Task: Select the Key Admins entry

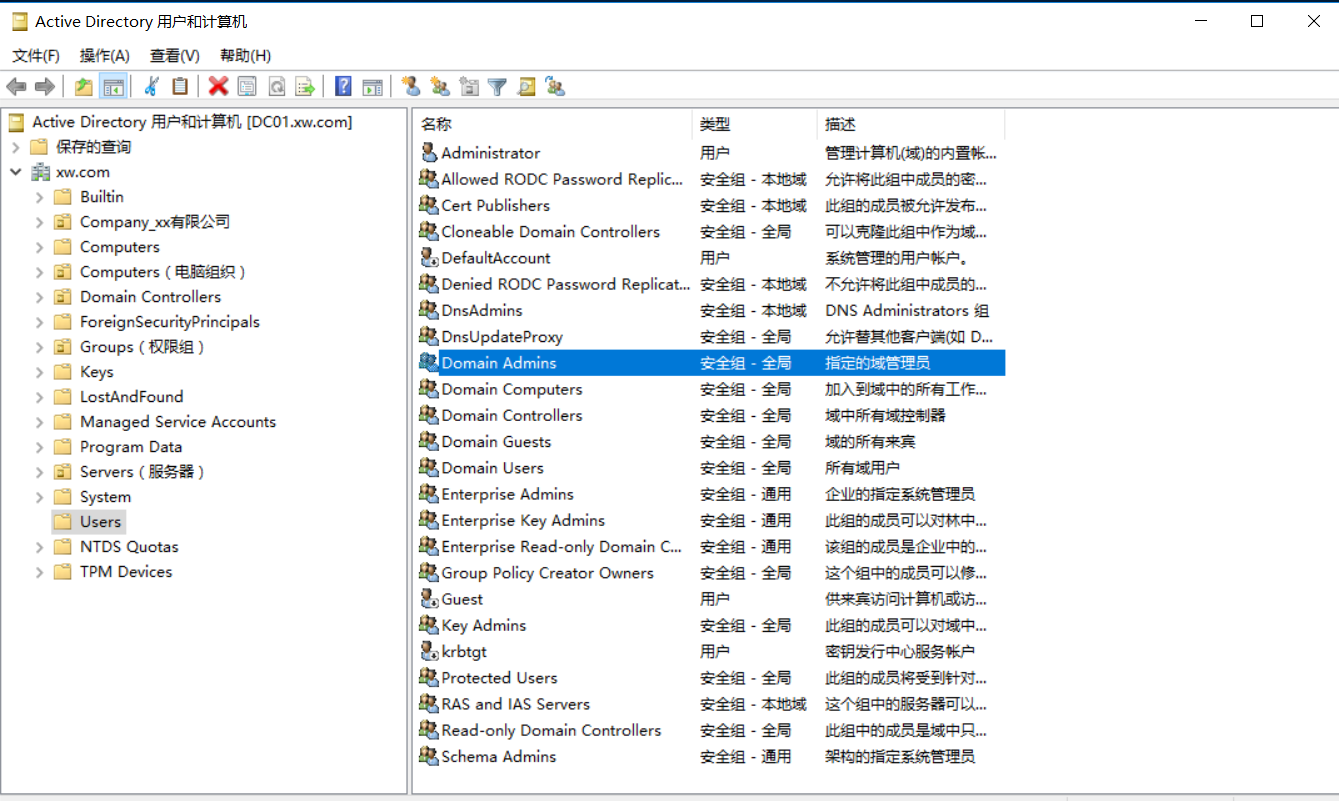Action: click(x=484, y=625)
